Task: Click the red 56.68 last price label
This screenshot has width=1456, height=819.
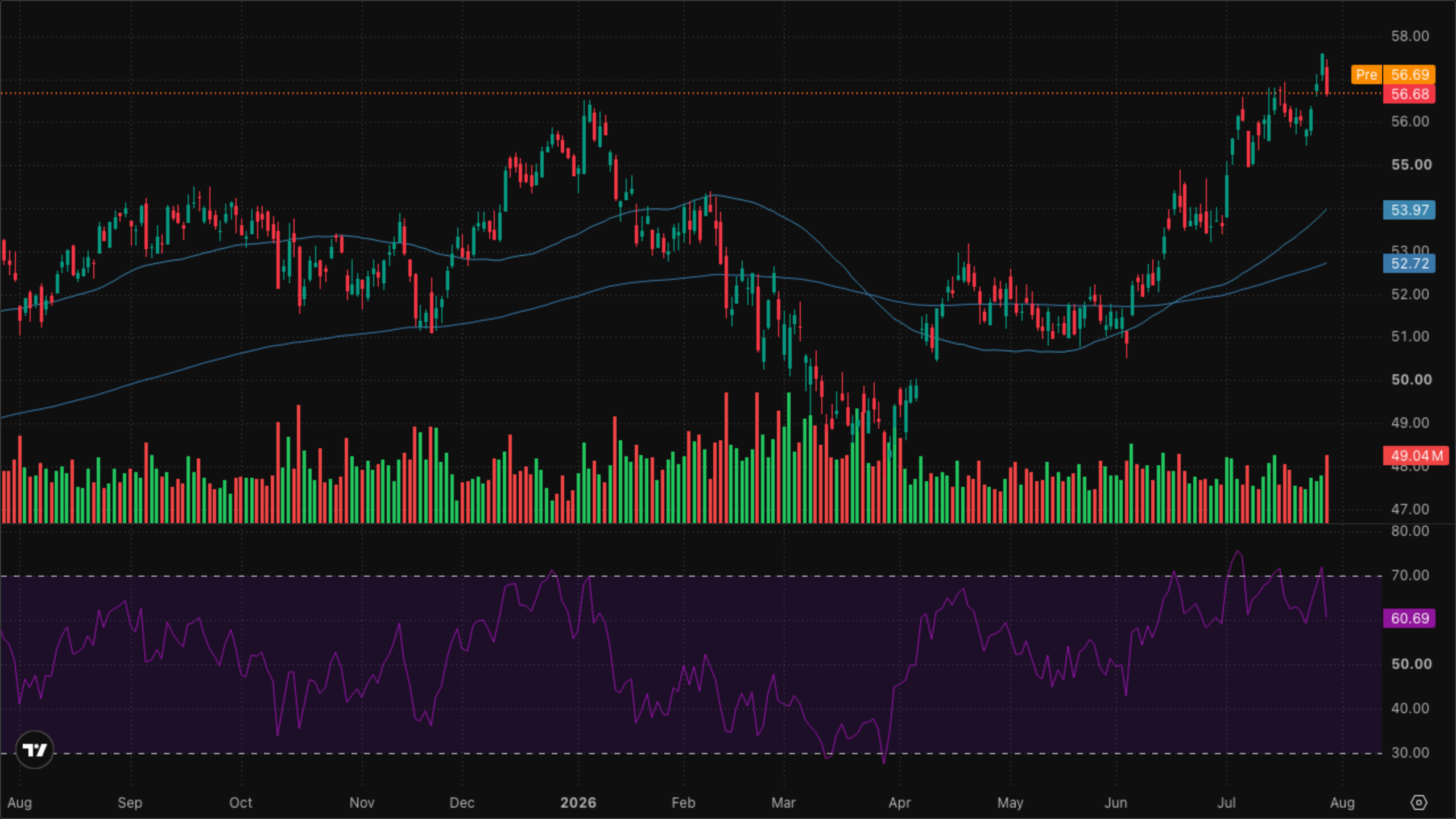Action: click(x=1409, y=94)
